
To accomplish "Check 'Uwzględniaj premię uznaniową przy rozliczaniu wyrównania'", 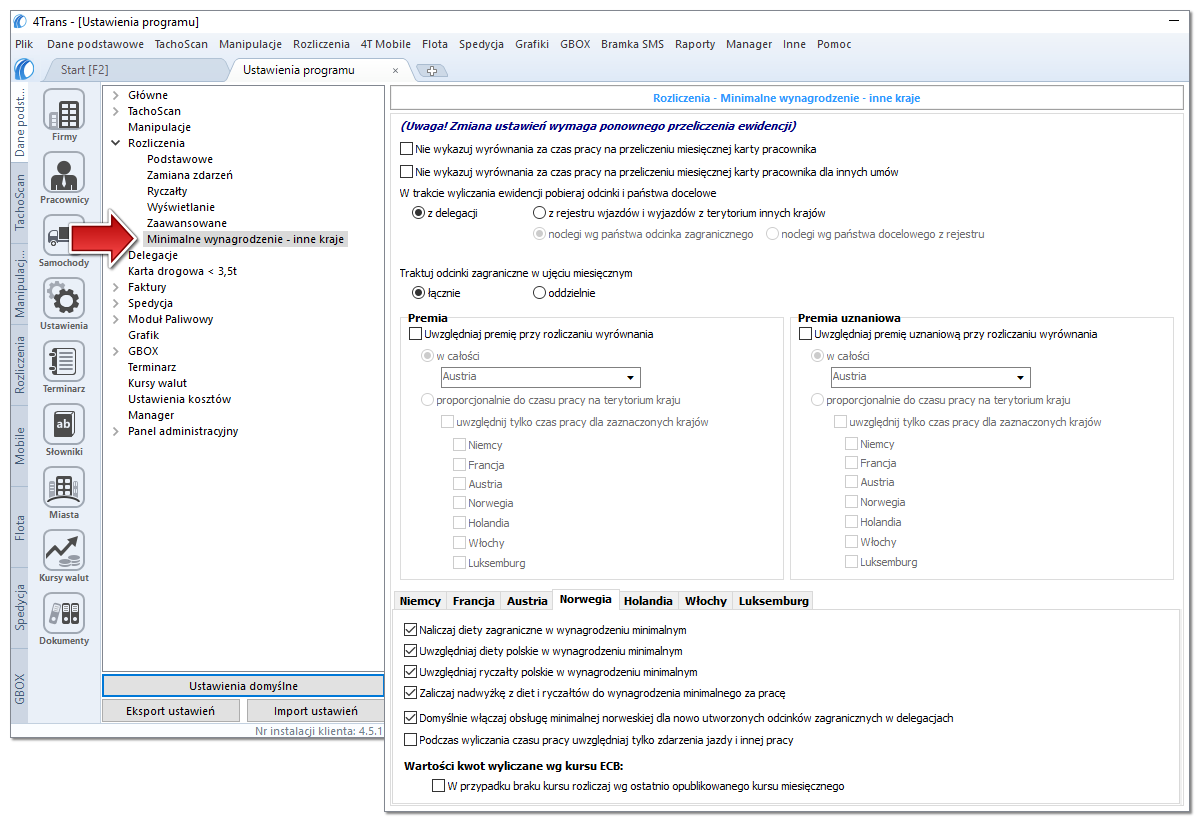I will pos(805,334).
